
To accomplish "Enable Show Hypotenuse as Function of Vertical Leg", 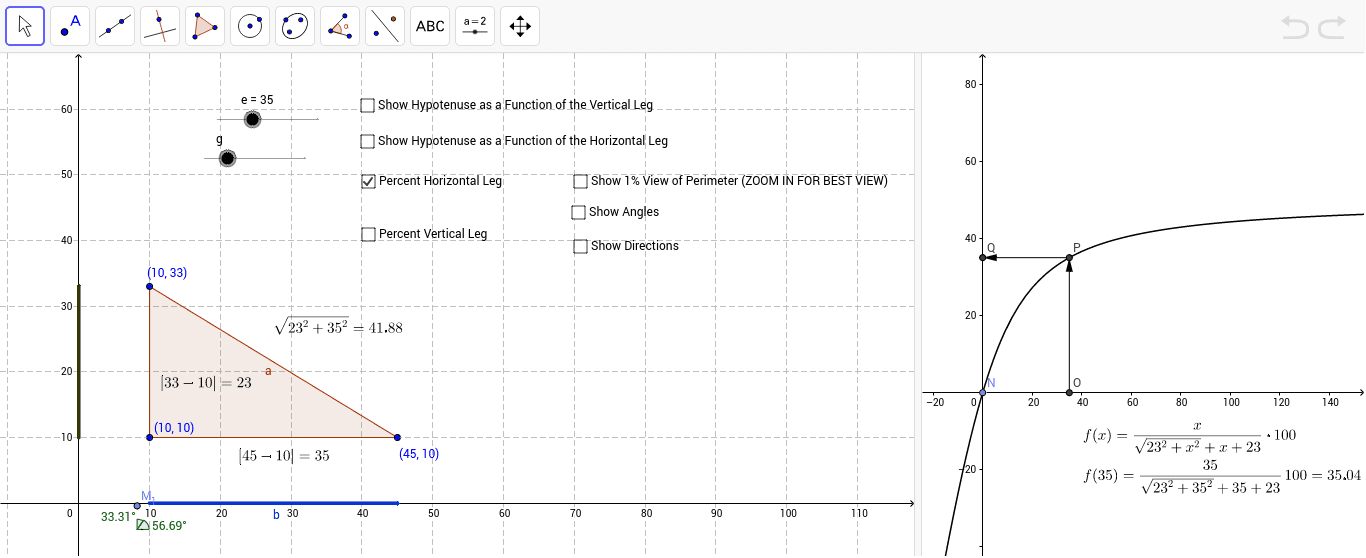I will pos(368,105).
